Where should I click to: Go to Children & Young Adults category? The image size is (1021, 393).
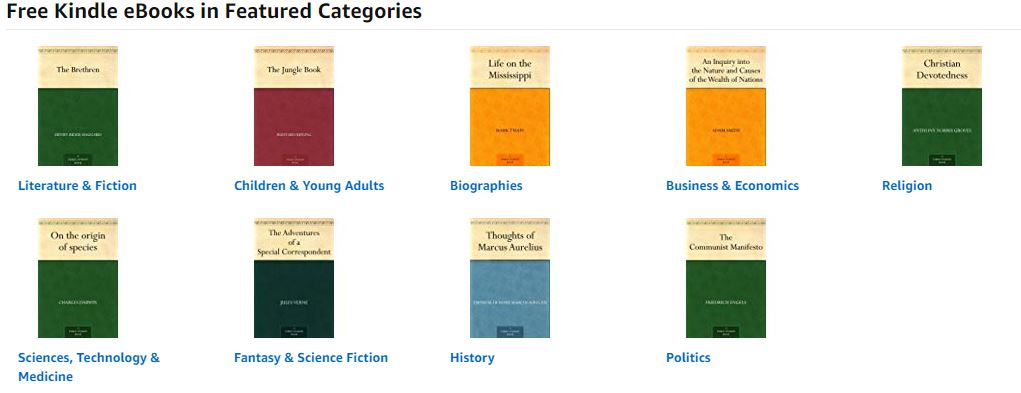coord(309,185)
